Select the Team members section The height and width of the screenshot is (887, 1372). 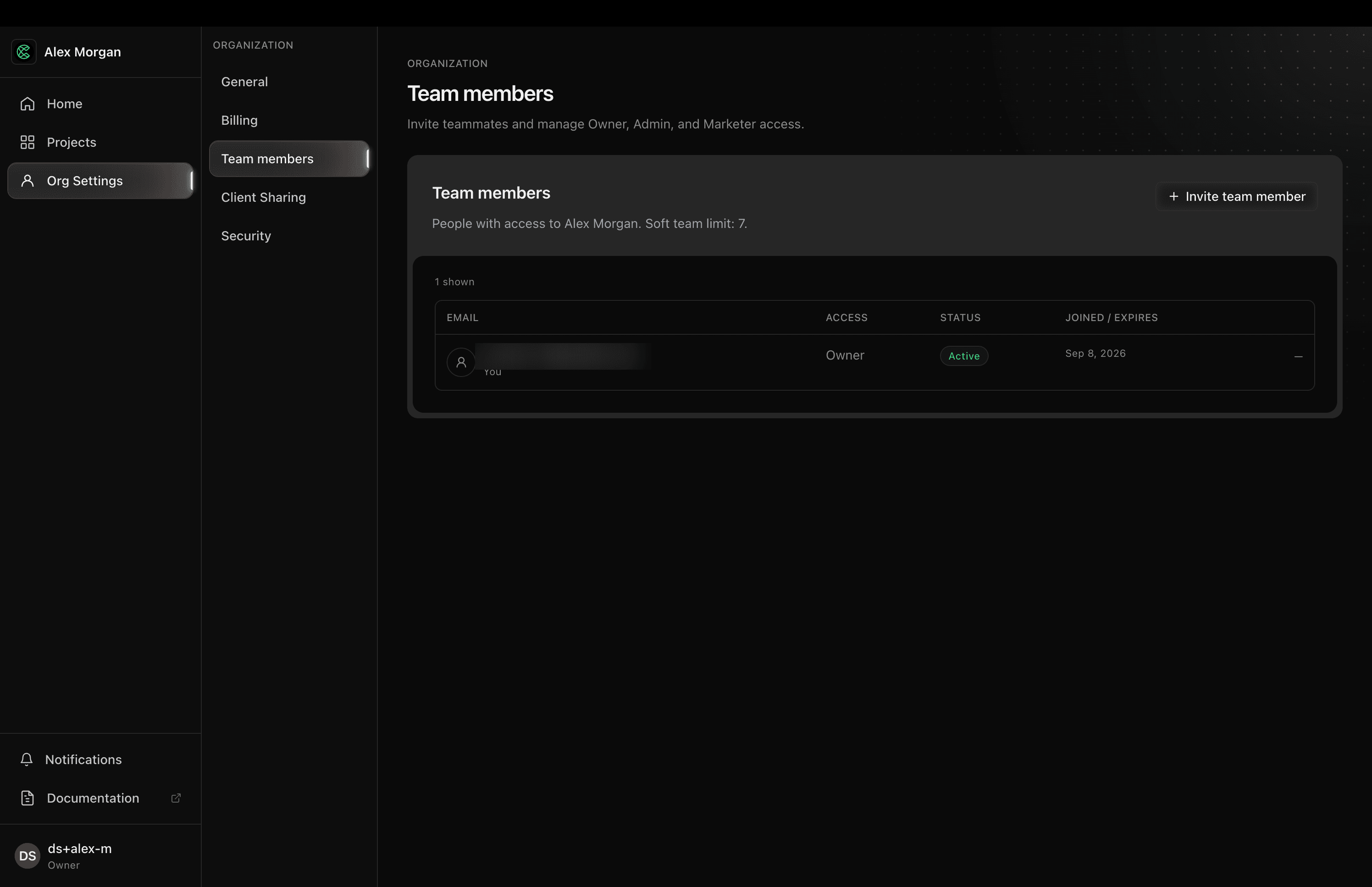click(289, 159)
